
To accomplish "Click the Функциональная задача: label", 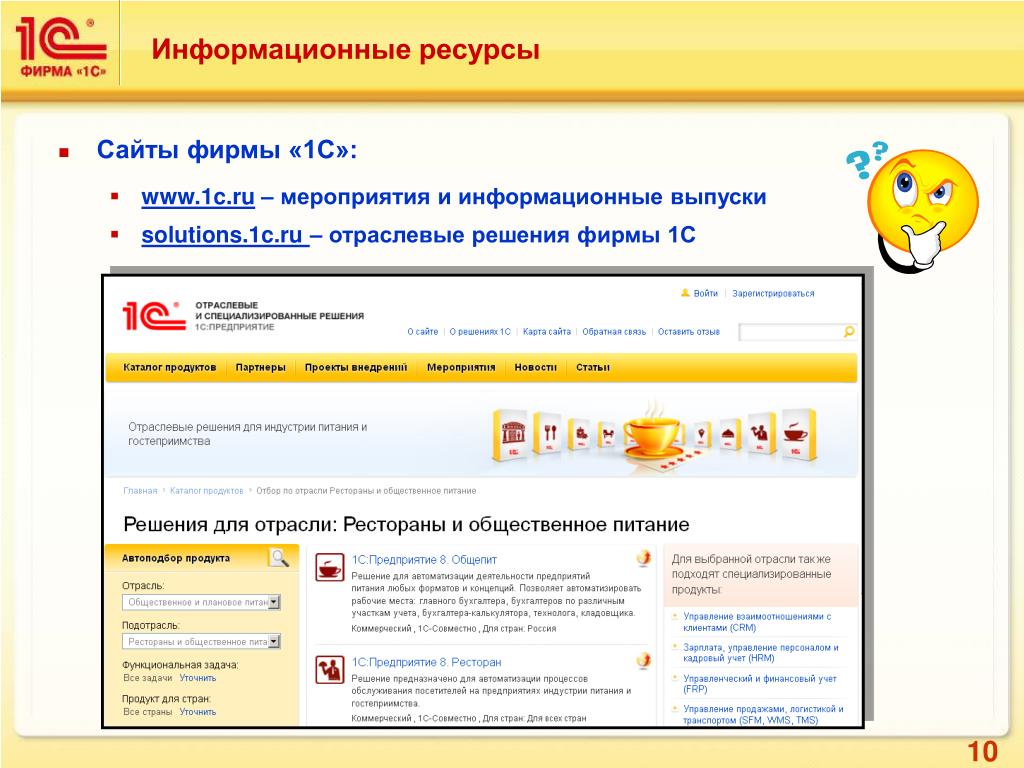I will click(x=180, y=665).
